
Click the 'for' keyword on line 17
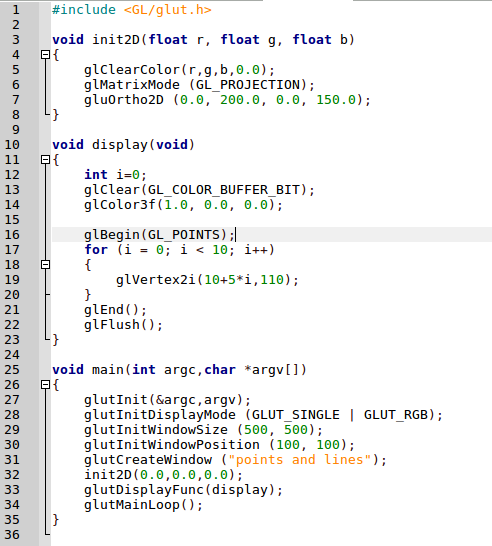click(x=96, y=250)
